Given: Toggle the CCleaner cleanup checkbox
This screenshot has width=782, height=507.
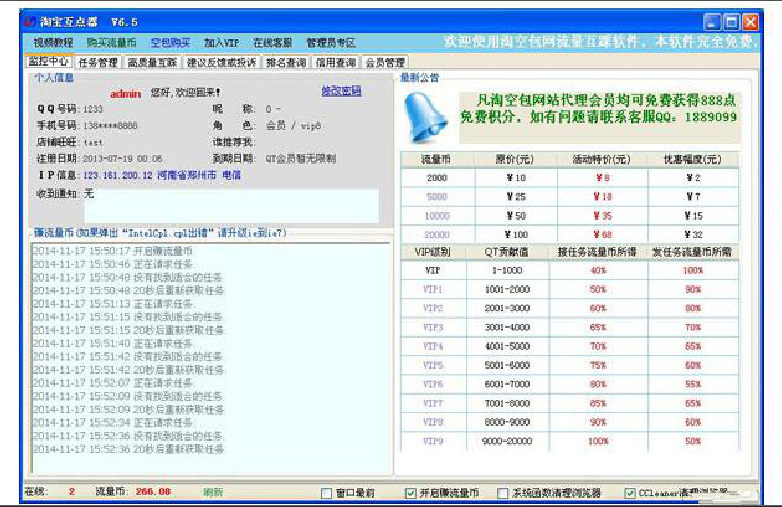Looking at the screenshot, I should point(630,493).
